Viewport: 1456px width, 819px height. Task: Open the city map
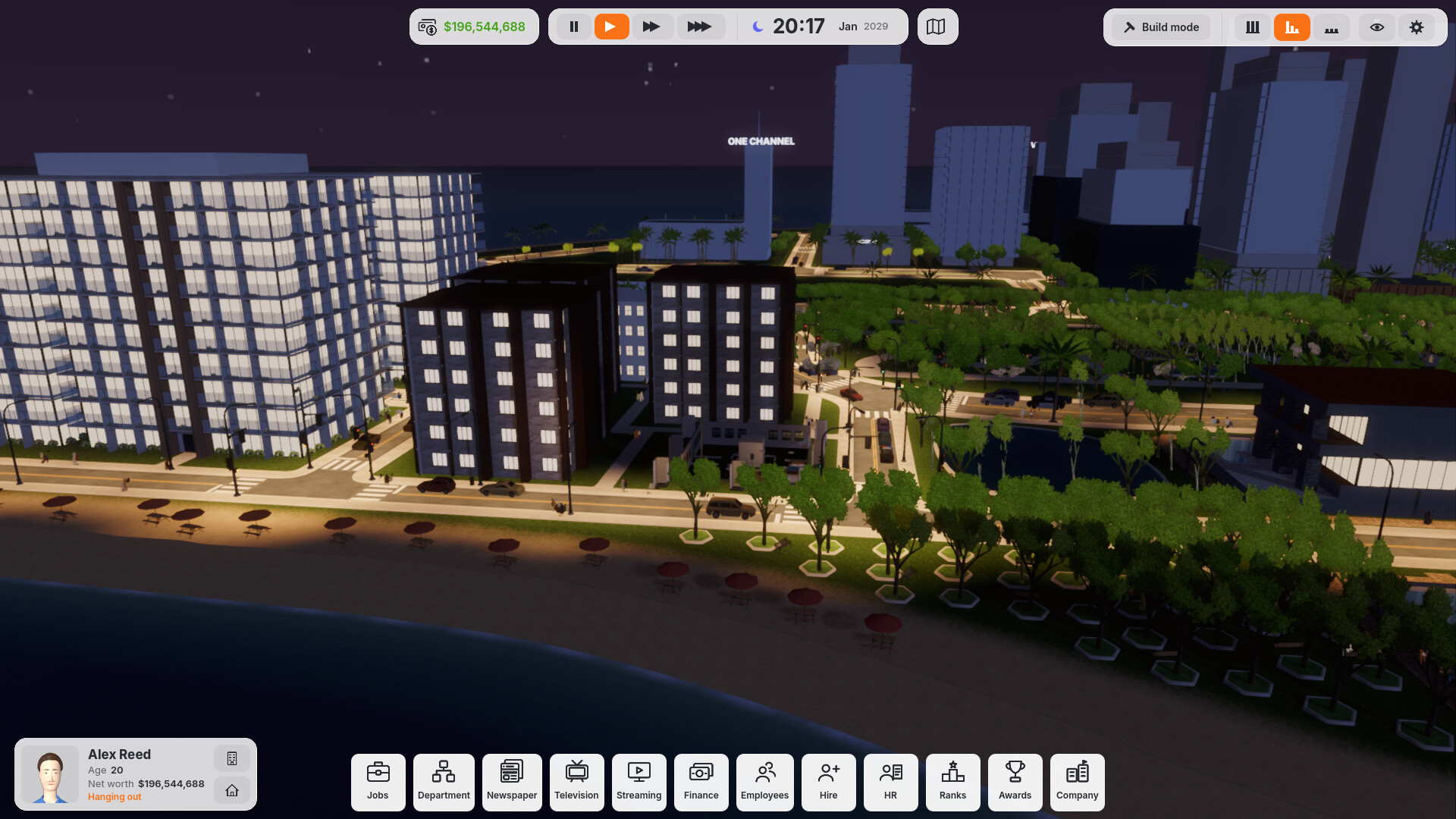click(x=937, y=27)
